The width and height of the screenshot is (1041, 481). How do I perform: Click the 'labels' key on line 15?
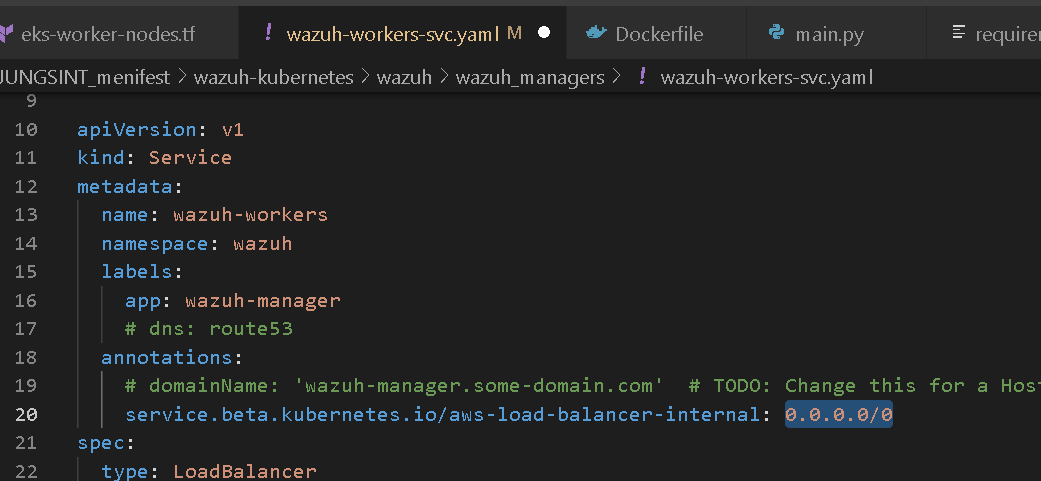point(137,272)
